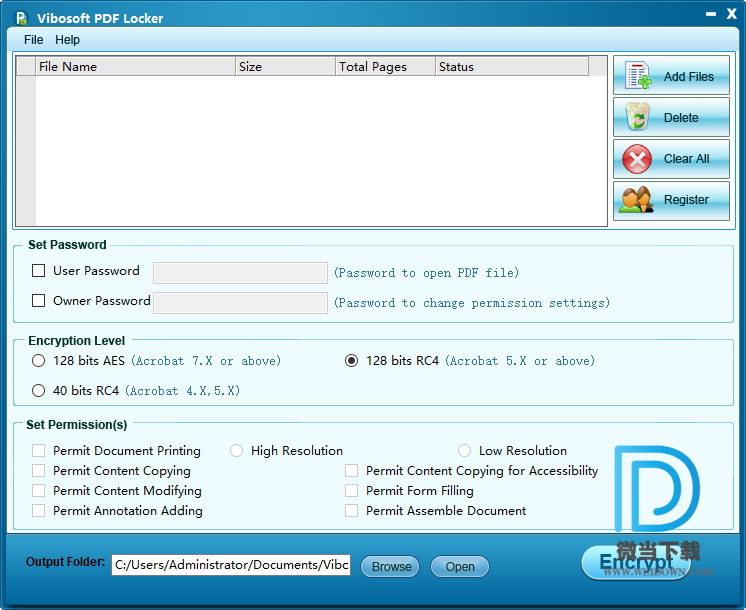Check Permit Assemble Document
746x610 pixels.
click(x=352, y=511)
